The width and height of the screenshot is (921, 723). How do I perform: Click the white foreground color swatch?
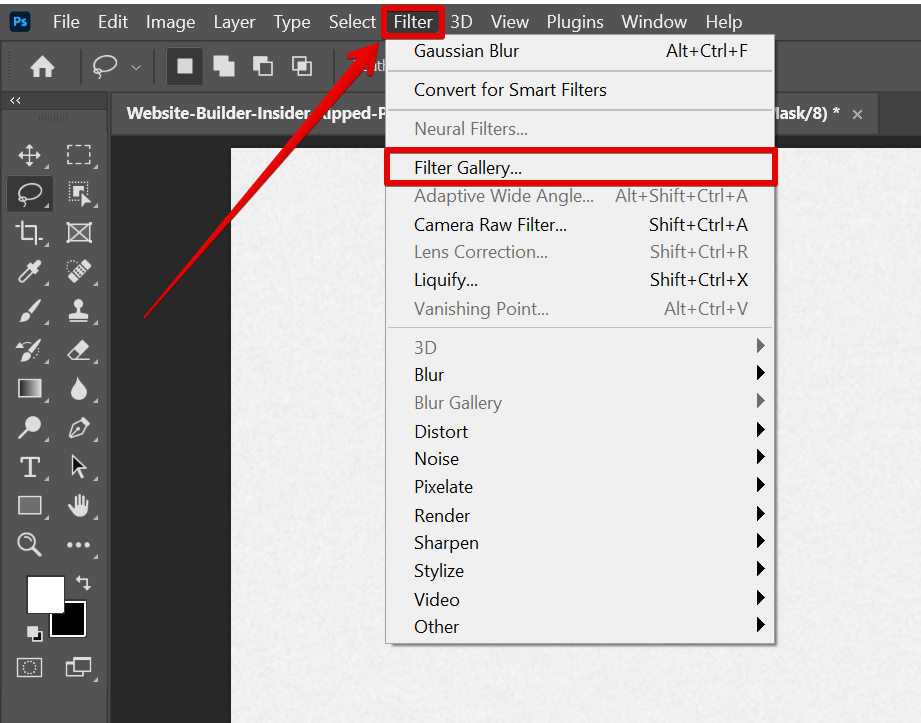tap(44, 593)
